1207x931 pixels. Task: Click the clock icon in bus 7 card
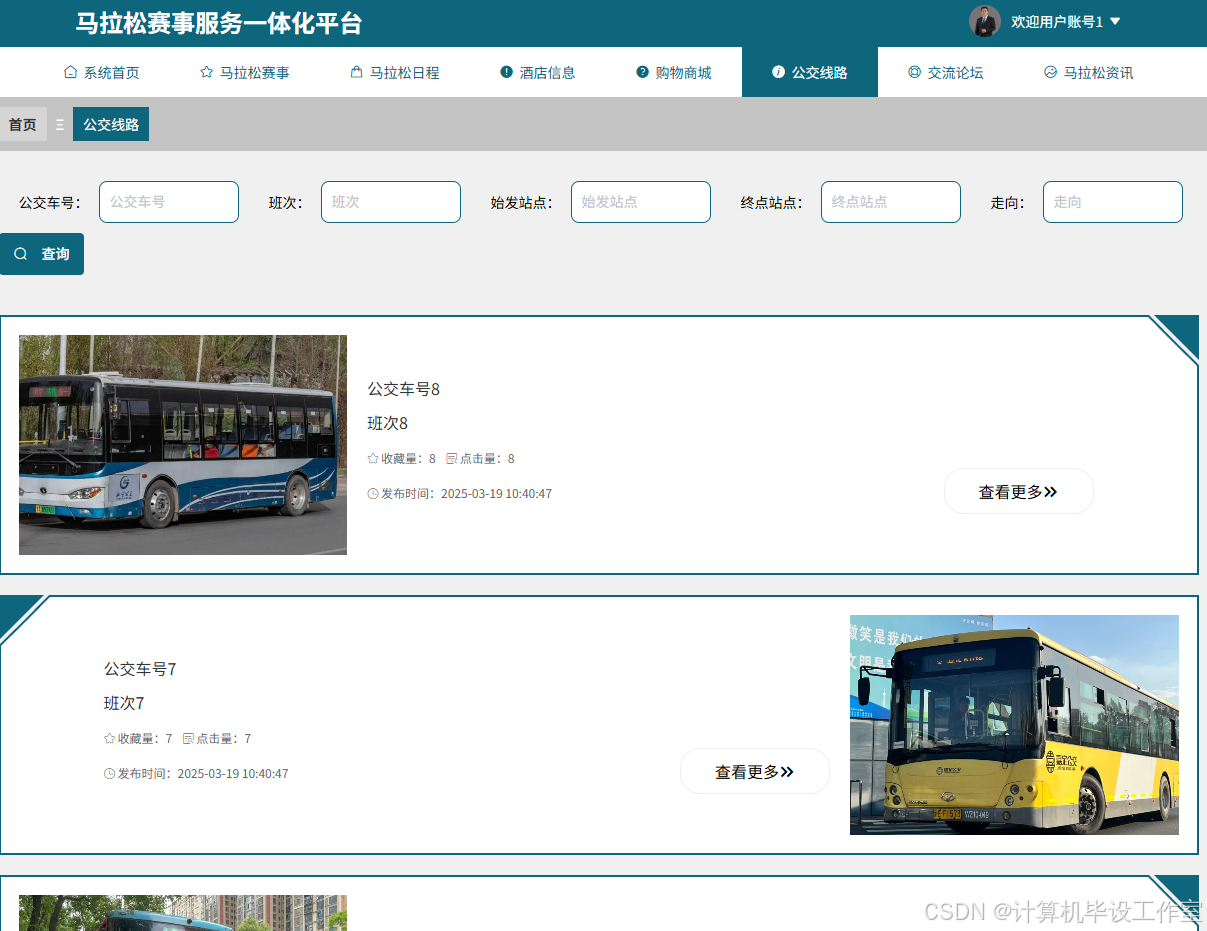tap(110, 774)
